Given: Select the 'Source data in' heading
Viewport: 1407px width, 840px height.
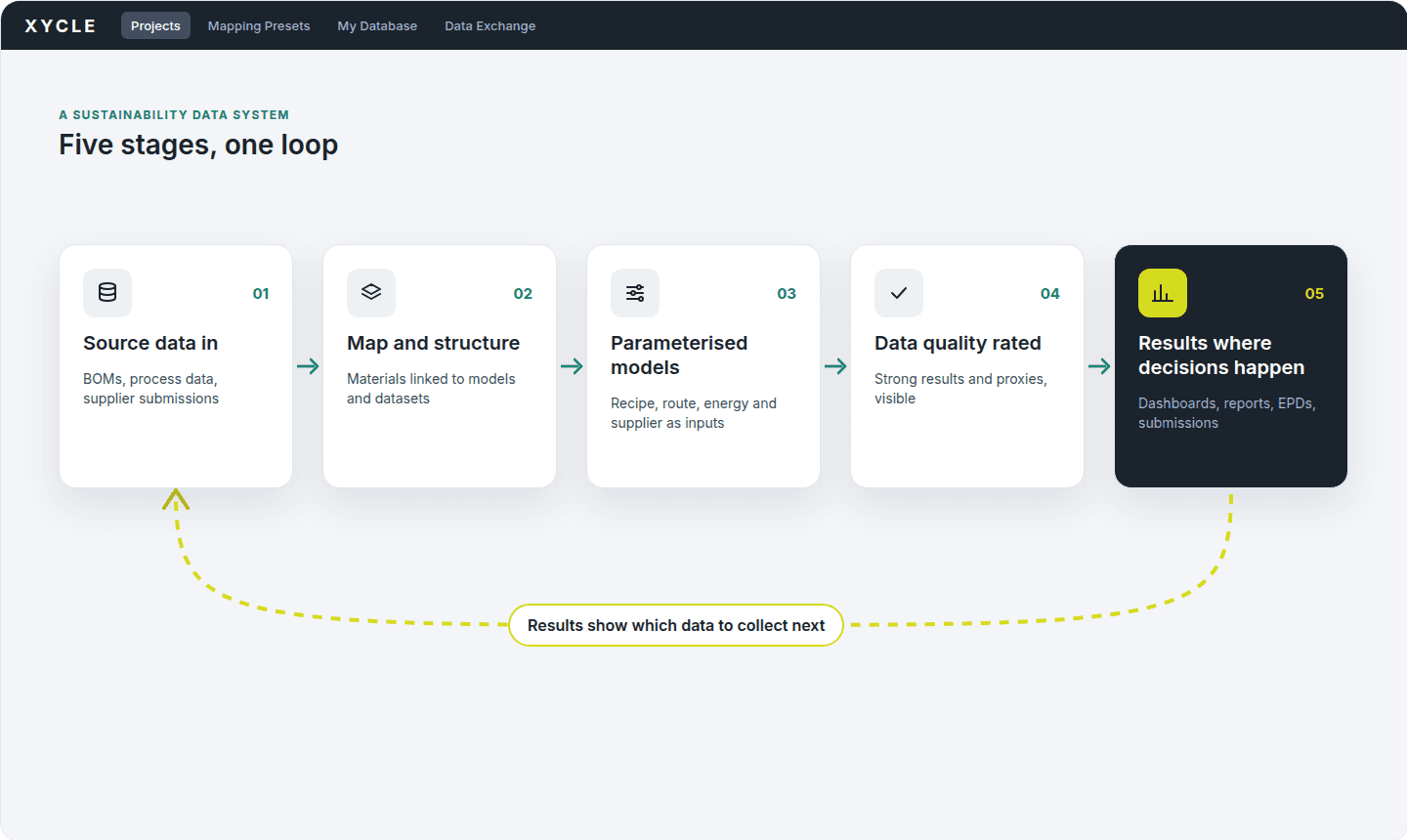Looking at the screenshot, I should point(150,343).
